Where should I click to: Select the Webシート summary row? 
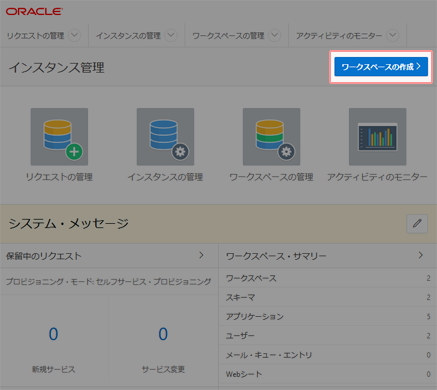click(x=328, y=374)
